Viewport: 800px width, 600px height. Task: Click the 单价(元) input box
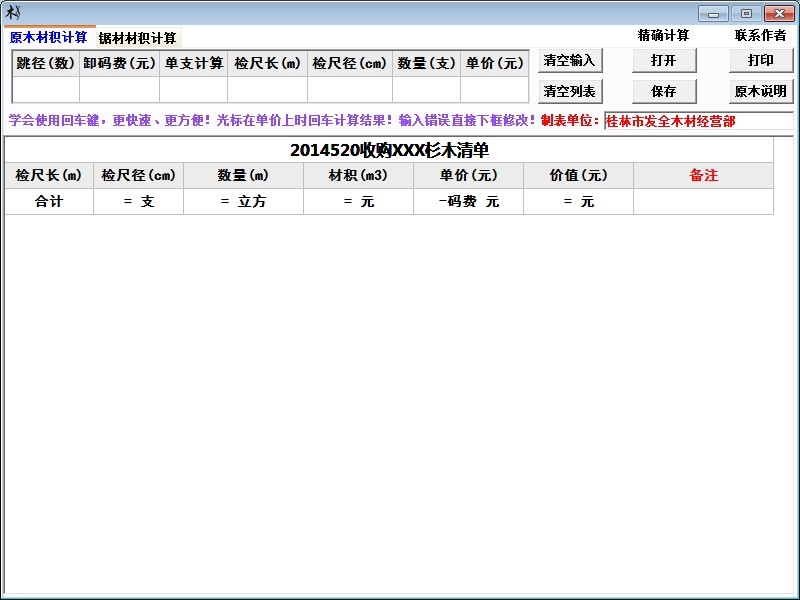tap(494, 89)
